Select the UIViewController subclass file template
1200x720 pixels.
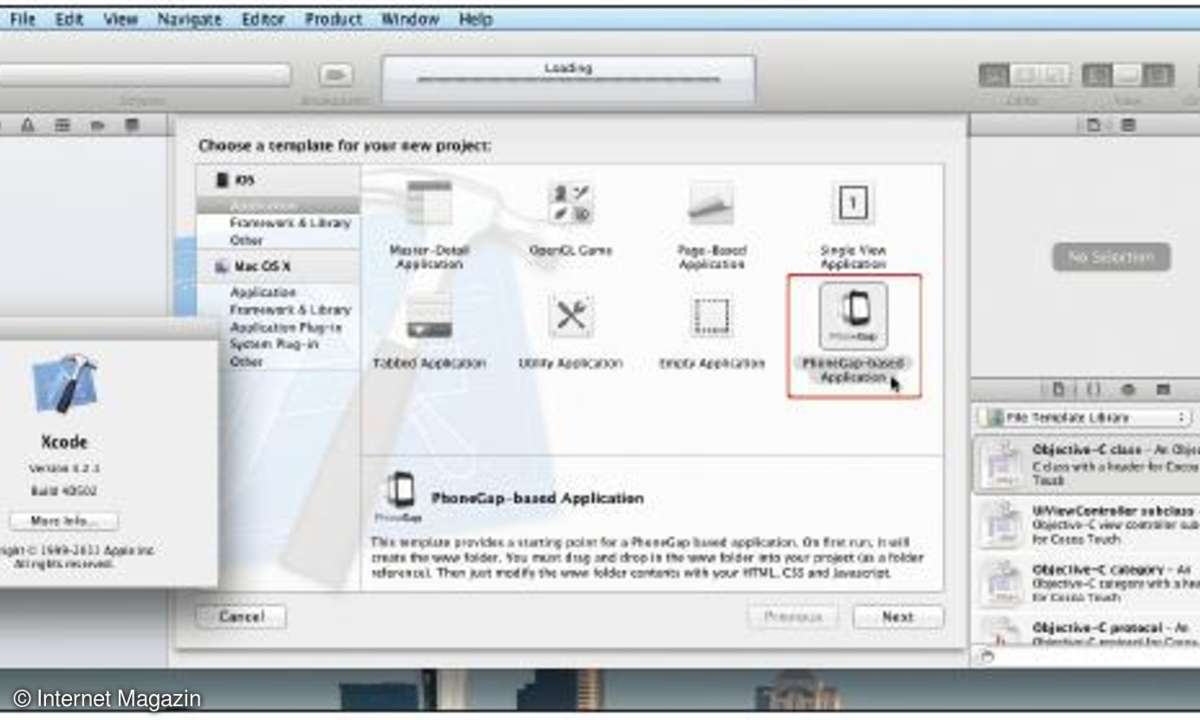1085,524
